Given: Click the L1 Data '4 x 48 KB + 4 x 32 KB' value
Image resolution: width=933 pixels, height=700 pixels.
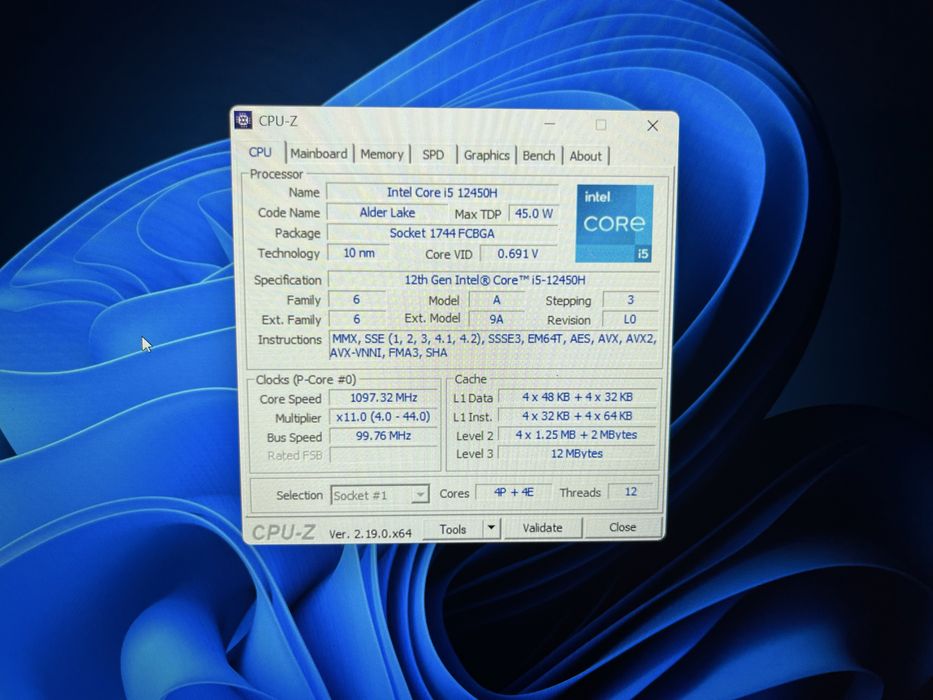Looking at the screenshot, I should click(x=577, y=397).
